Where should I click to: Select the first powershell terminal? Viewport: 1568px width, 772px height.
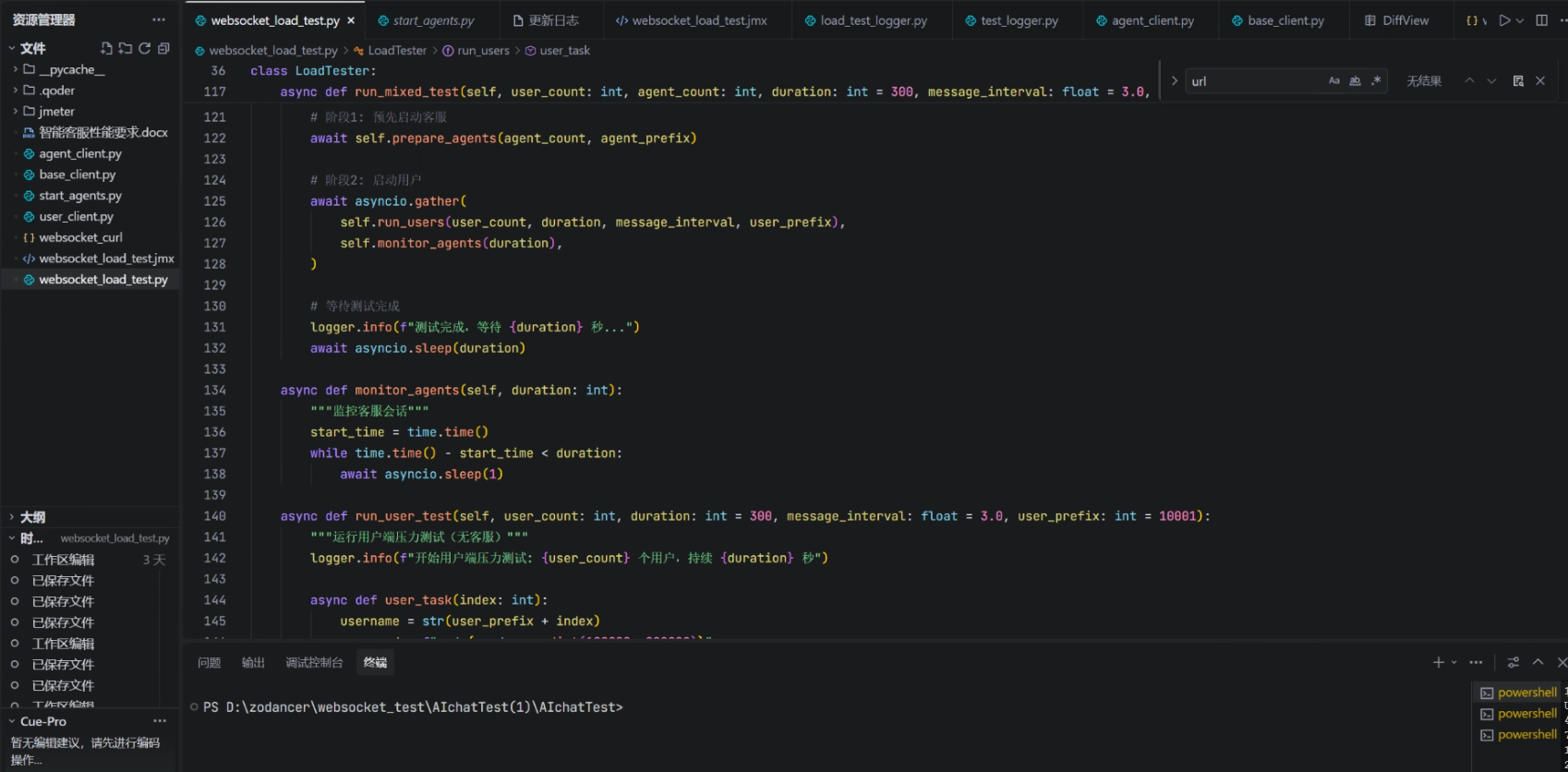[x=1519, y=693]
